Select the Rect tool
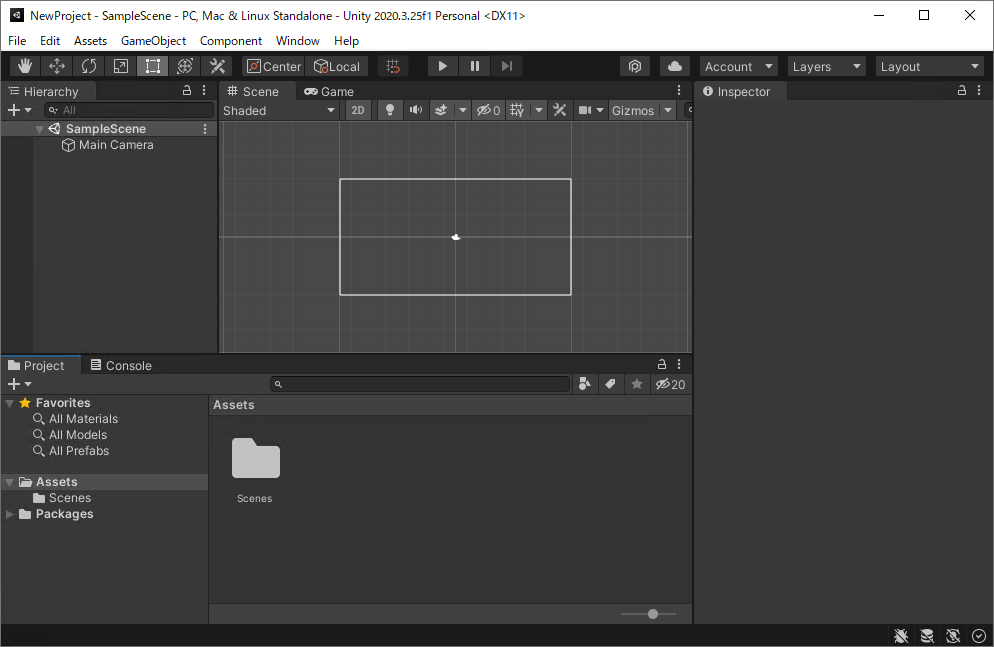 click(x=153, y=66)
